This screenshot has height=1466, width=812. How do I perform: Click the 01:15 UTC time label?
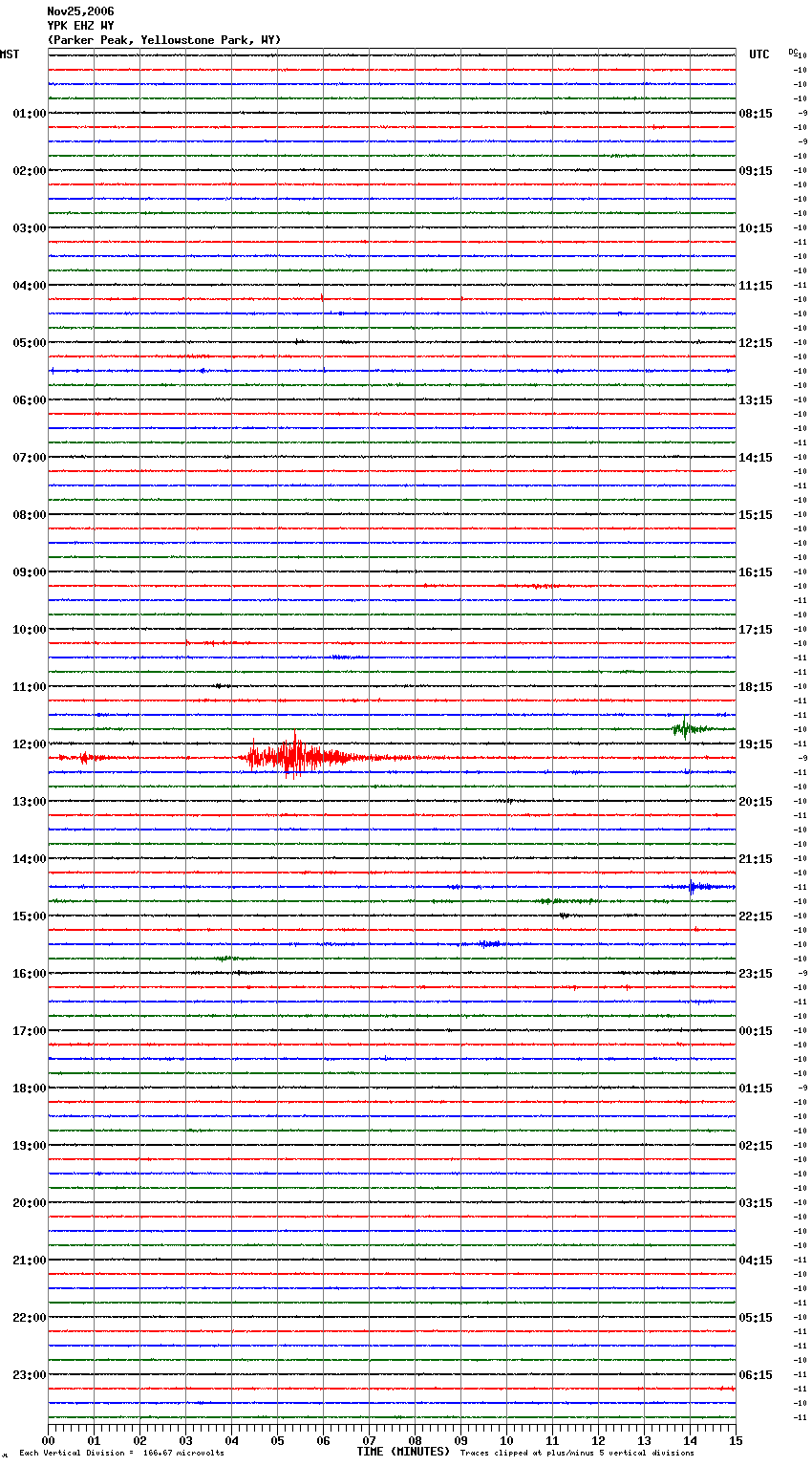pyautogui.click(x=756, y=1089)
